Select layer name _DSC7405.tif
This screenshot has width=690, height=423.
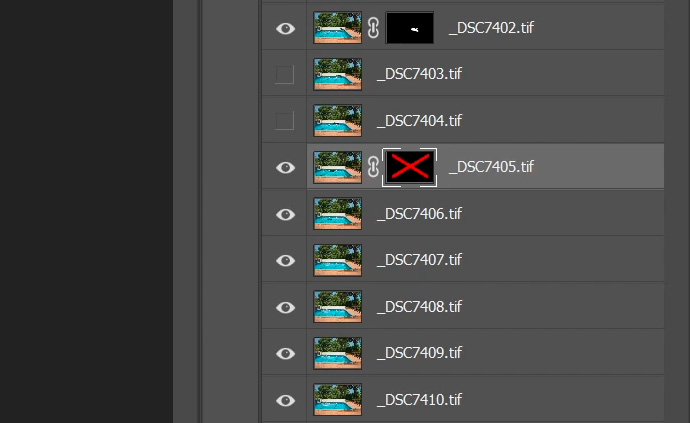pyautogui.click(x=491, y=167)
